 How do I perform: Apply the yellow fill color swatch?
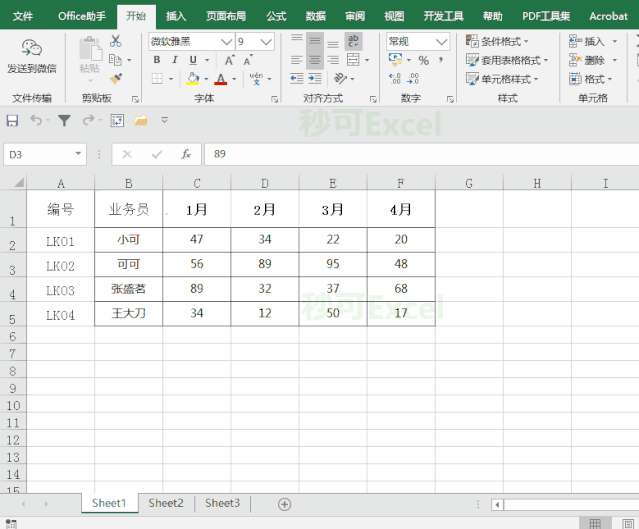(193, 78)
